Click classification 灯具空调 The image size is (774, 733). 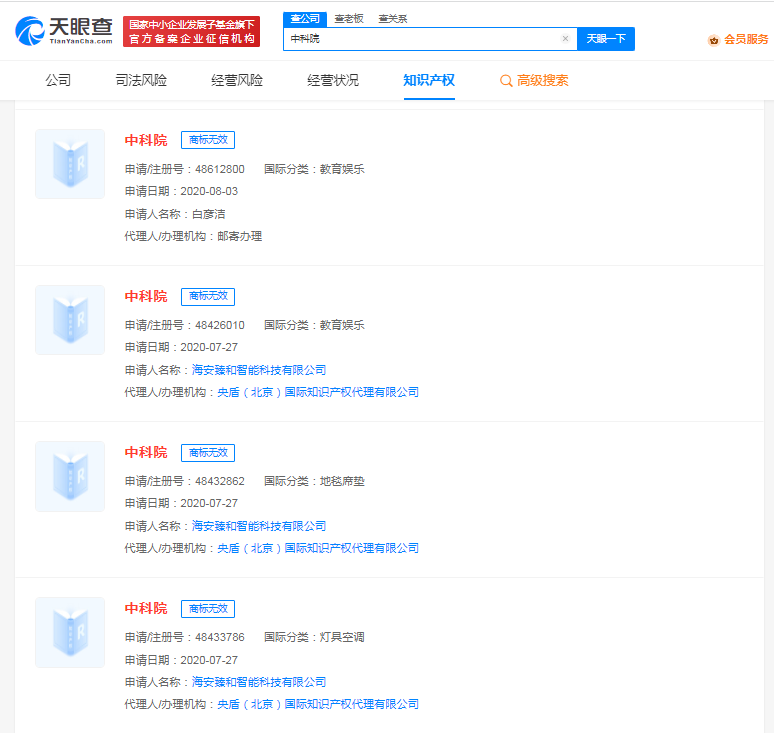[342, 637]
